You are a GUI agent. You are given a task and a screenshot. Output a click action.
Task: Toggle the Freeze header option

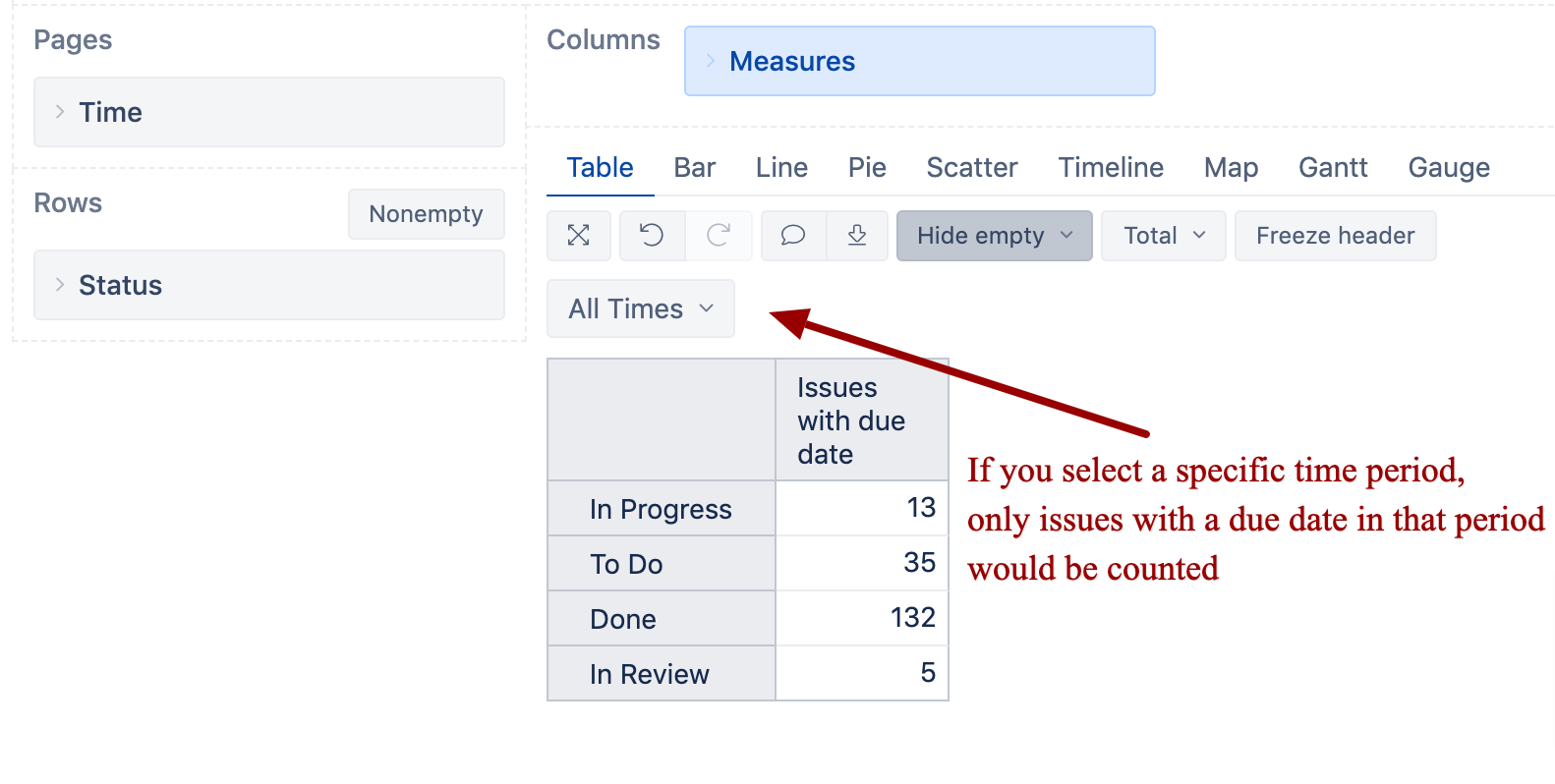[x=1335, y=236]
